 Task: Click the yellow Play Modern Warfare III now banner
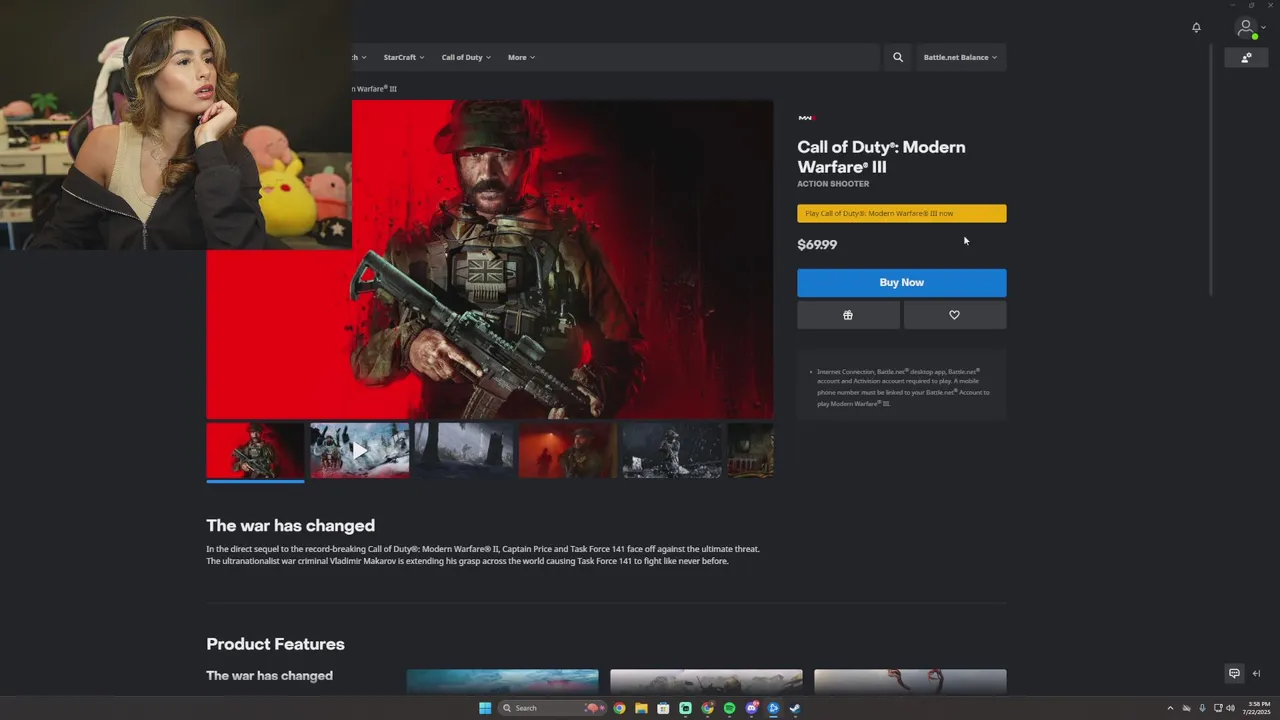coord(902,213)
